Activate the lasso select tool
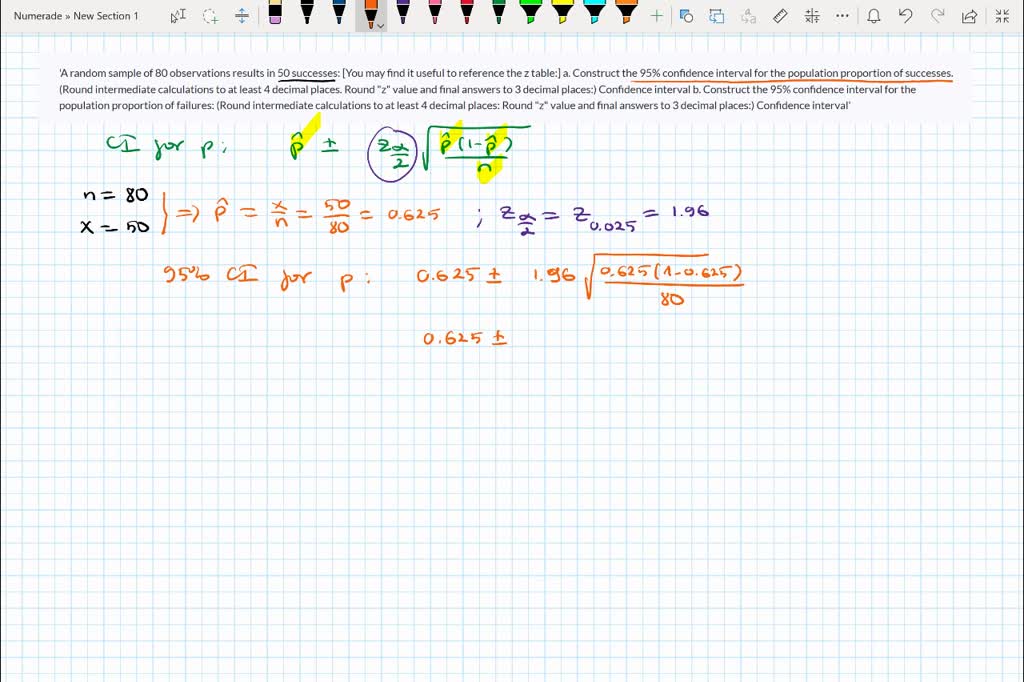1024x682 pixels. (208, 16)
